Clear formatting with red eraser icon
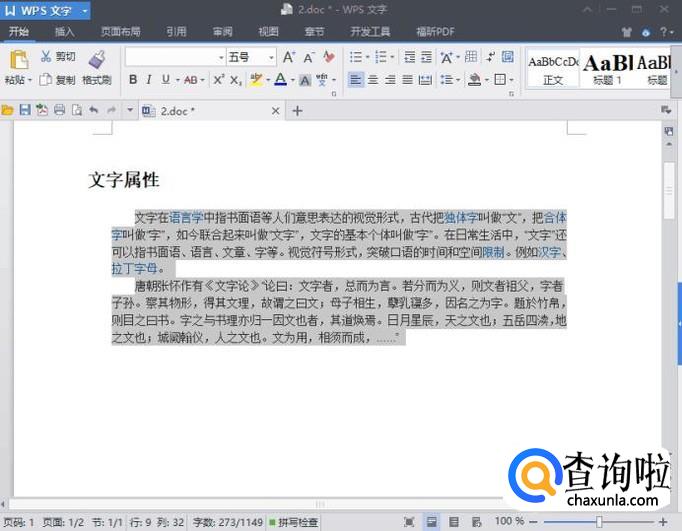 329,57
